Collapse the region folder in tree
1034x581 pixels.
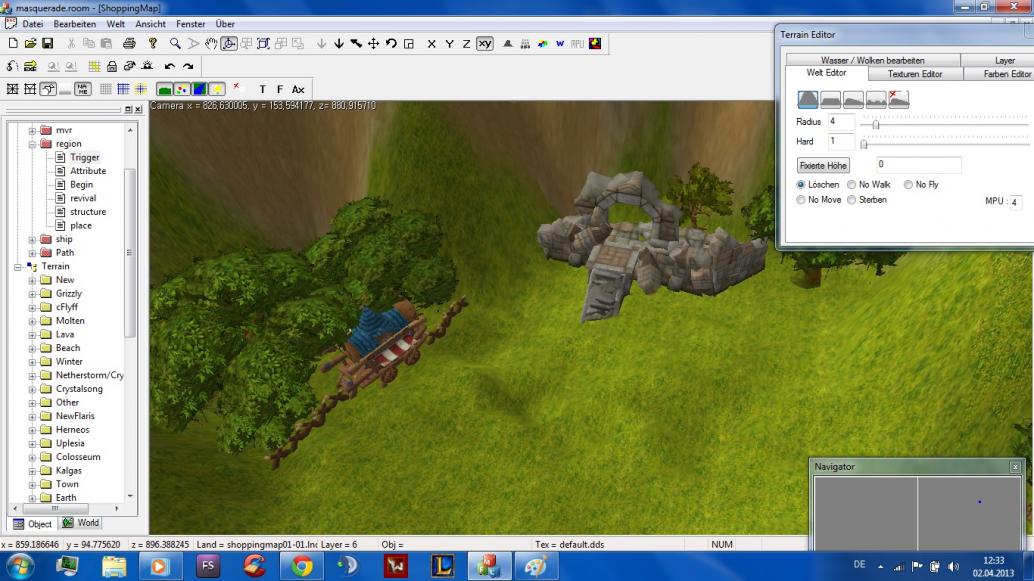coord(32,144)
